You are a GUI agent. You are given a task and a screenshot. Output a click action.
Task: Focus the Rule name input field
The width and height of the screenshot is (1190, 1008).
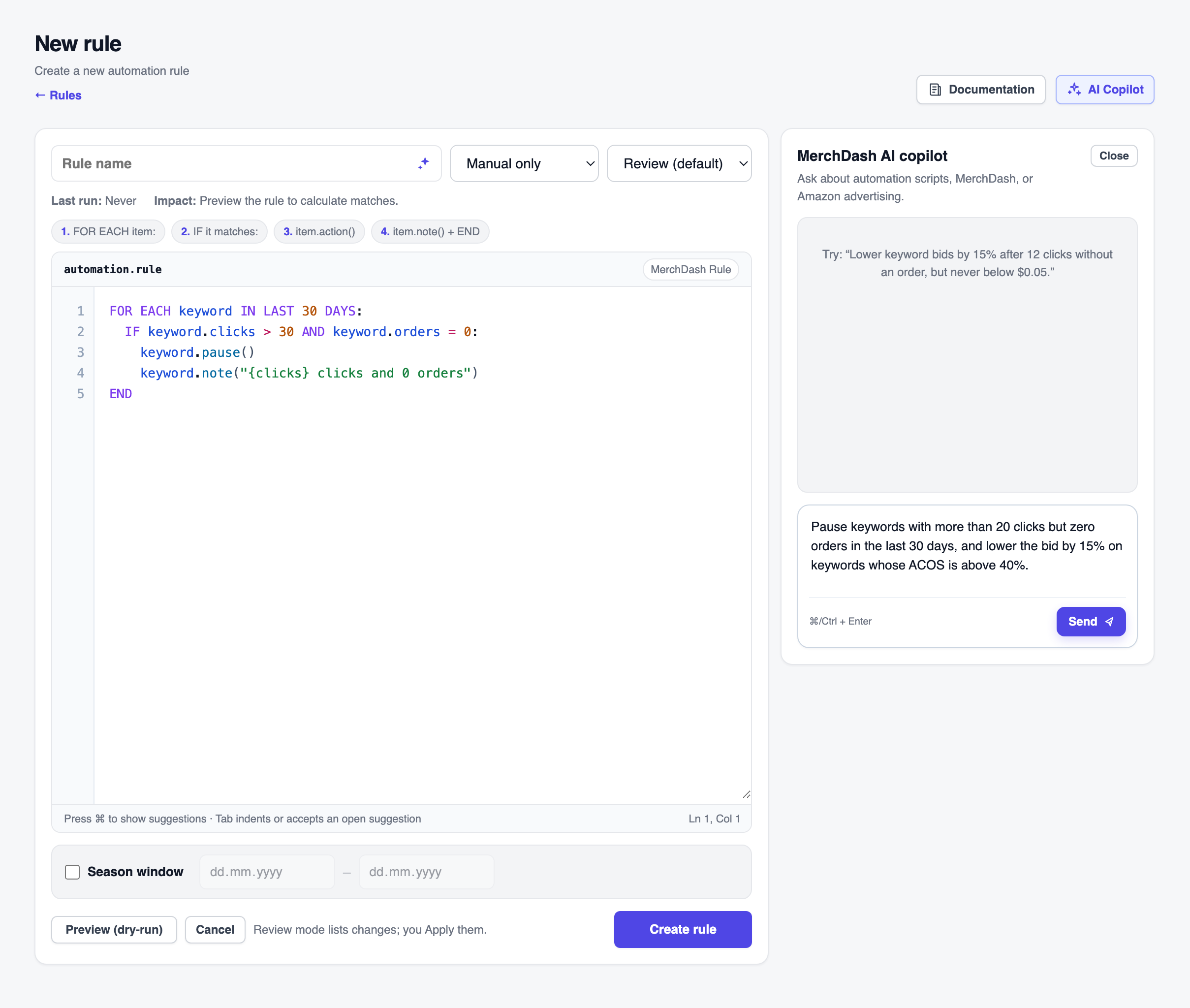(x=246, y=163)
